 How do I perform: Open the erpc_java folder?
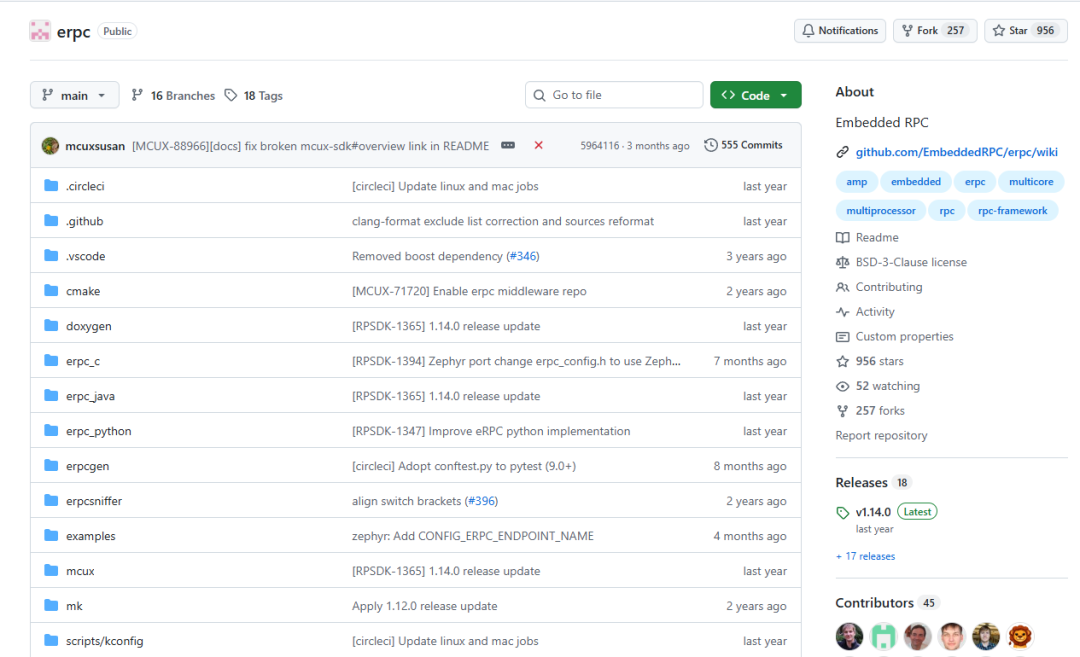click(90, 397)
